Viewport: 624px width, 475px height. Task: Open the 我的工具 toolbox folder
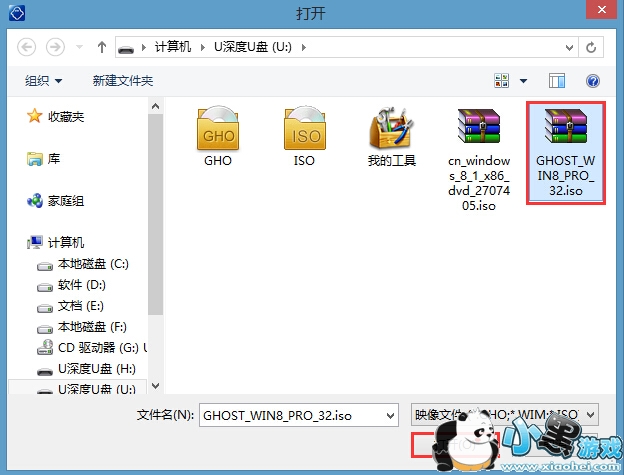click(392, 136)
